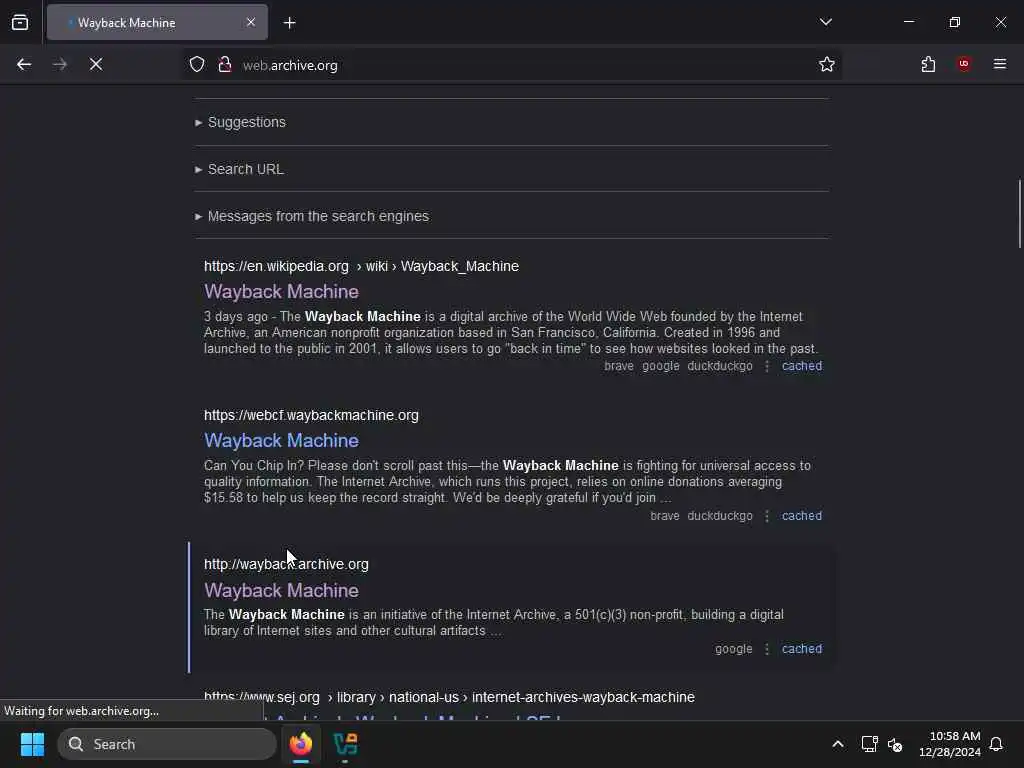Image resolution: width=1024 pixels, height=768 pixels.
Task: Stop loading the page
Action: pos(96,64)
